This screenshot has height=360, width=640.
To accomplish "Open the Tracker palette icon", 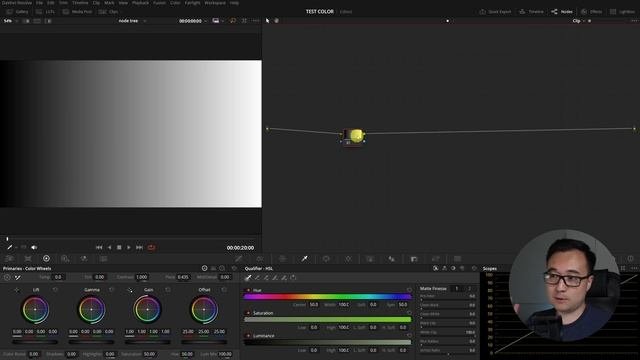I will (x=348, y=258).
